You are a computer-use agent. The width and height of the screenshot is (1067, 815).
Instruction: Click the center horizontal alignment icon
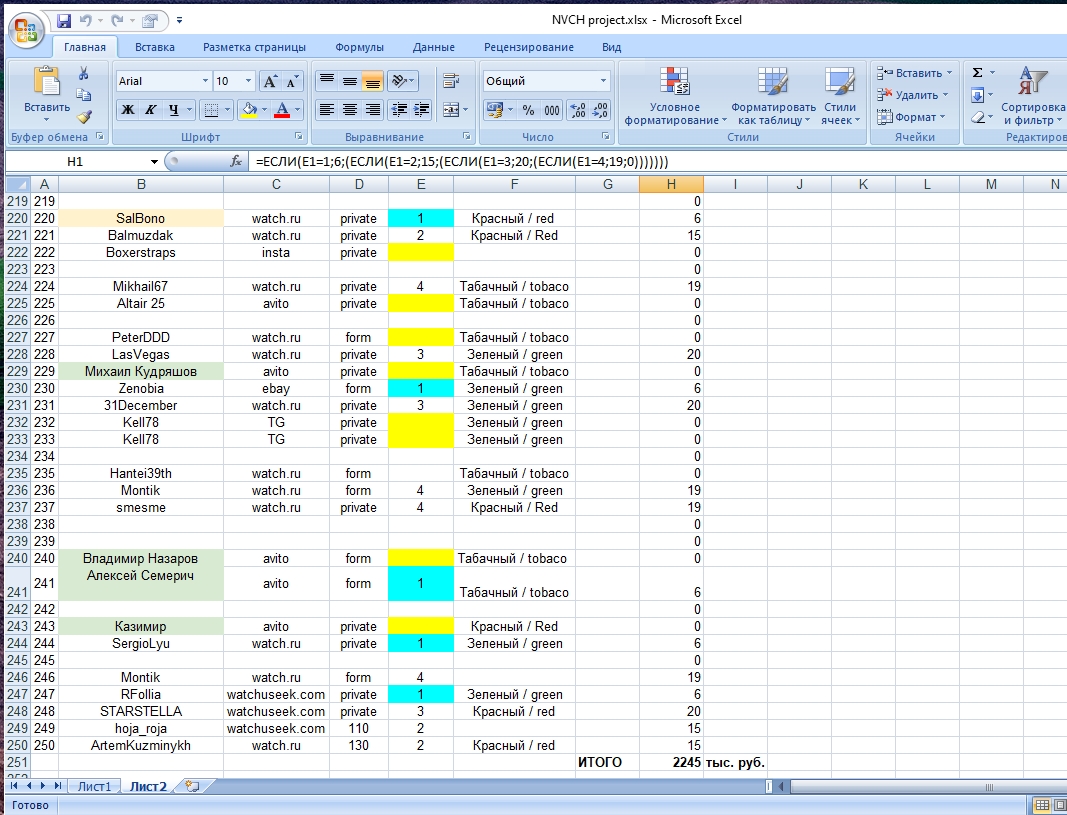350,110
